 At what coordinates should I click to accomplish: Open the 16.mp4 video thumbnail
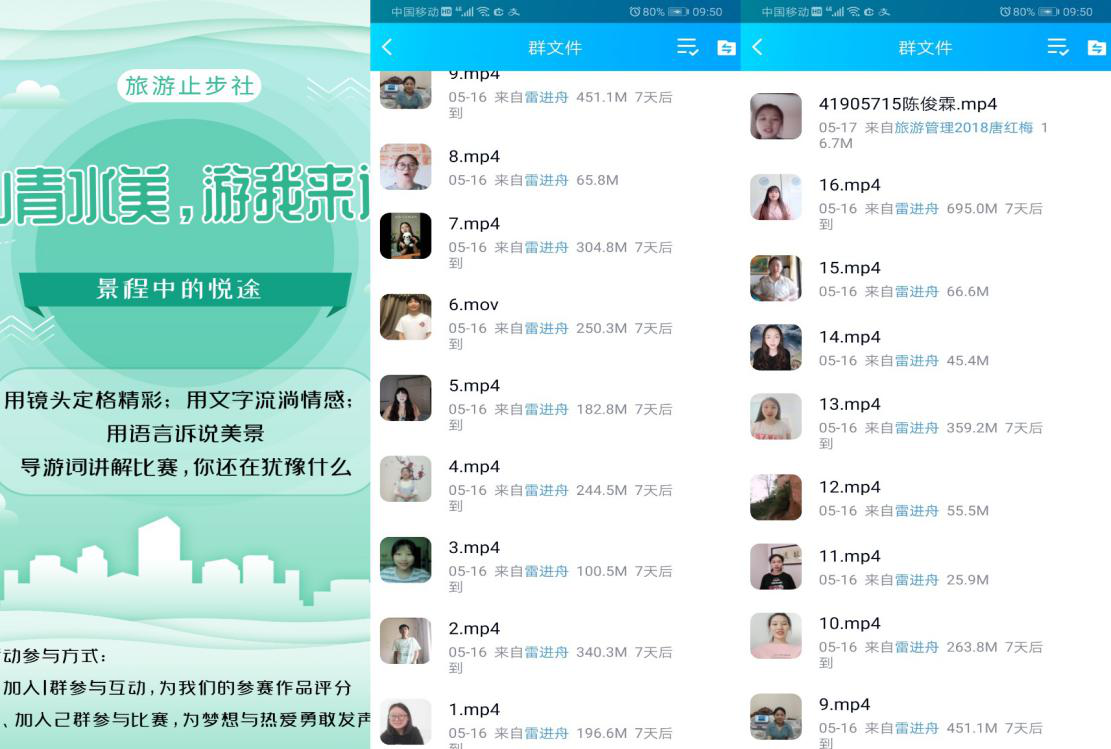click(x=776, y=197)
